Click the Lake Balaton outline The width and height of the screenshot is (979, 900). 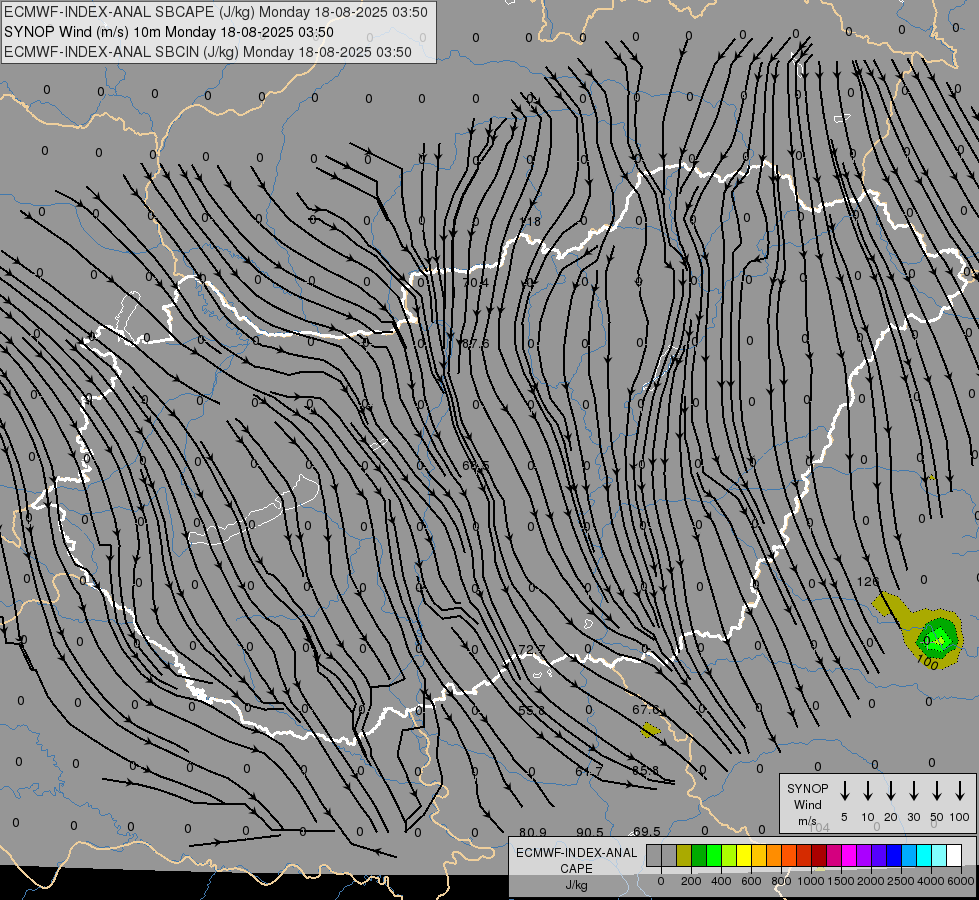[255, 512]
